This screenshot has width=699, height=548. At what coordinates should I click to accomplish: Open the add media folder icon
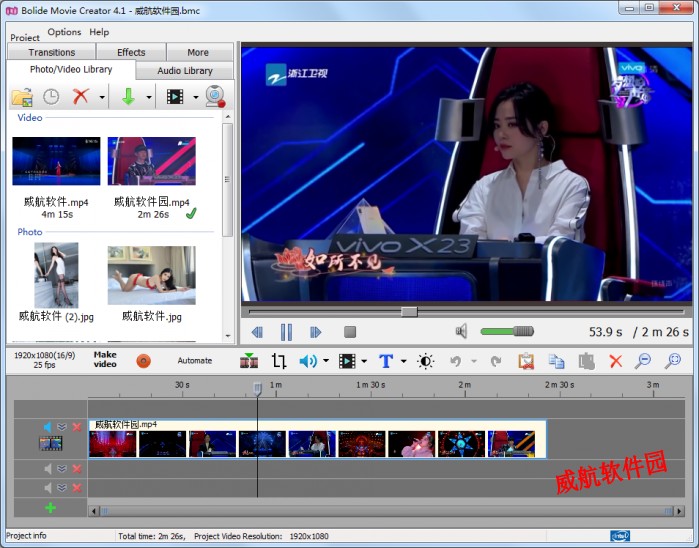(22, 96)
